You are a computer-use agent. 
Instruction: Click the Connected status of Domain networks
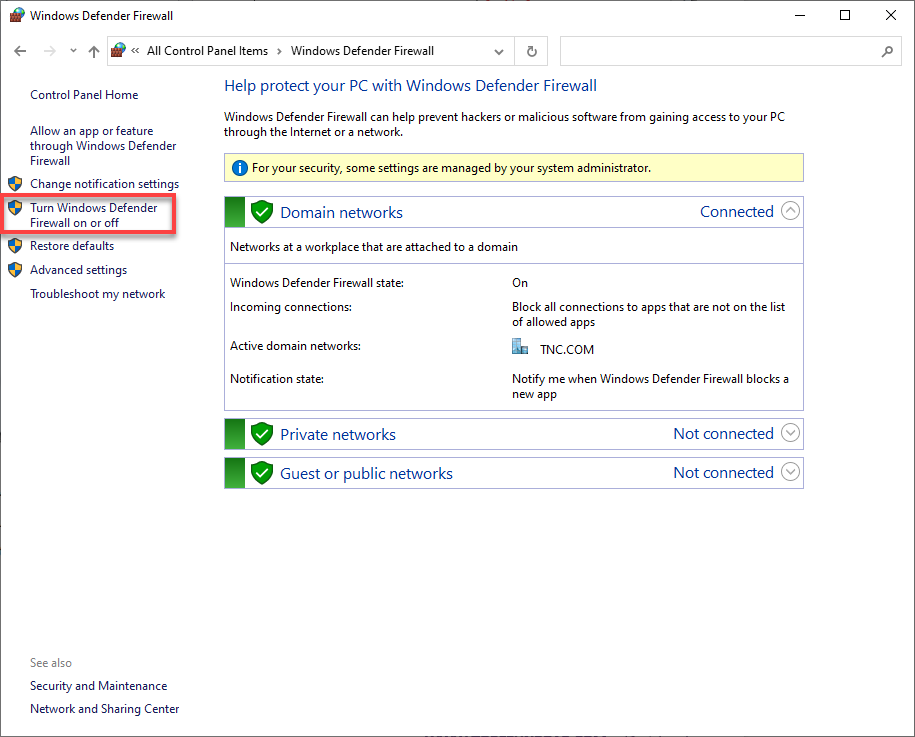(x=736, y=212)
